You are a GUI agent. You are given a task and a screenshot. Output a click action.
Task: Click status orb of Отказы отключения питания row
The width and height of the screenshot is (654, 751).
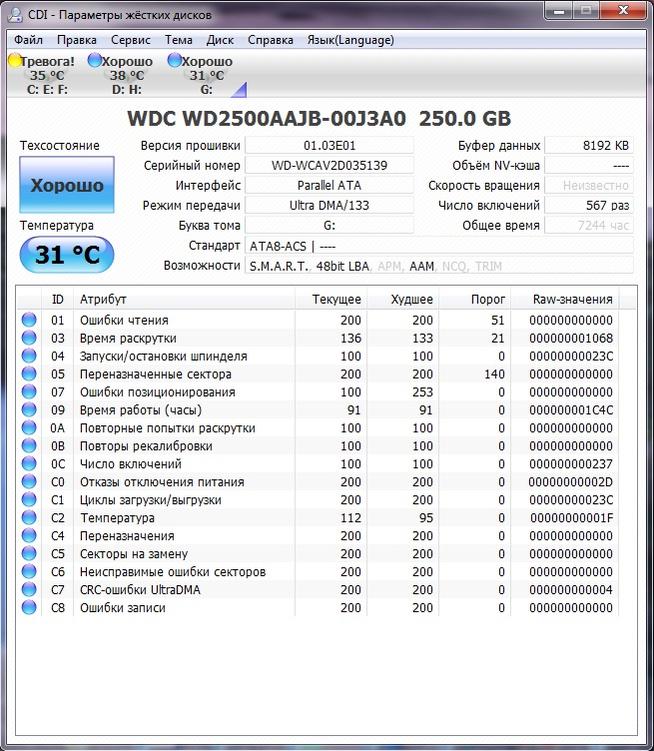29,481
